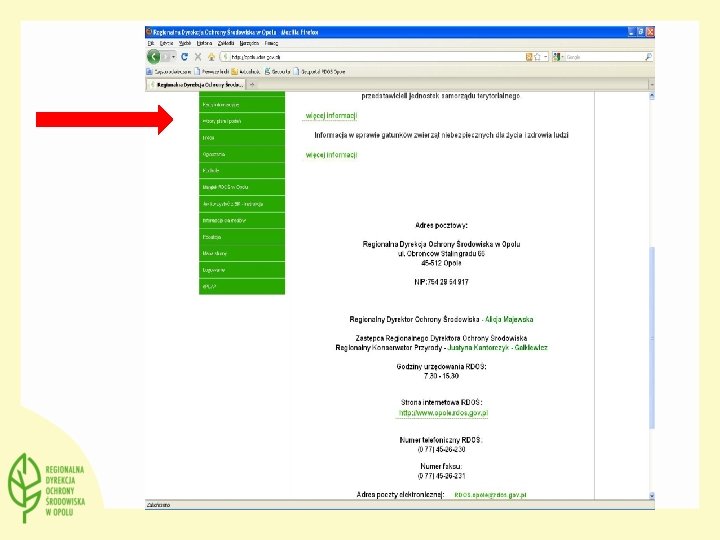Open the Informacja dla mediów sidebar item

(242, 220)
